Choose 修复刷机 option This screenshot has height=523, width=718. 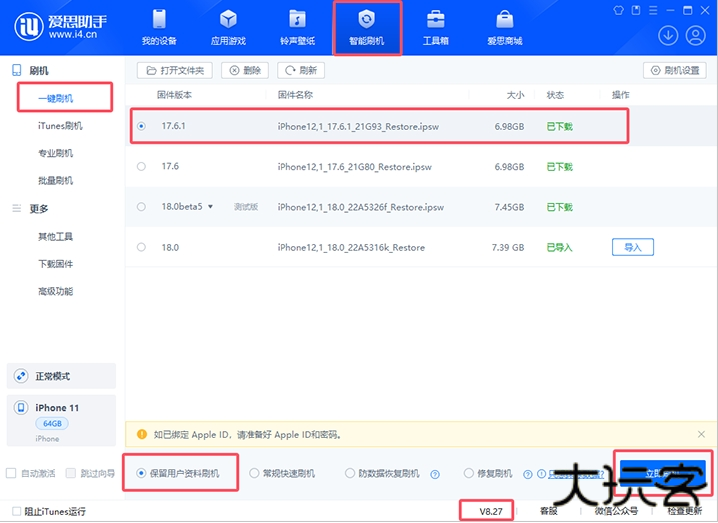(x=488, y=473)
